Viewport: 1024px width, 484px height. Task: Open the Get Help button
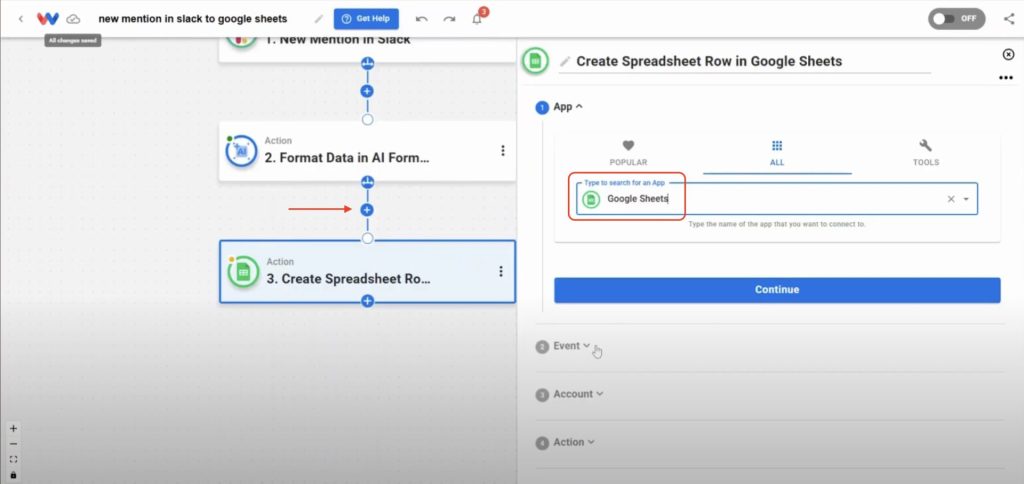366,19
